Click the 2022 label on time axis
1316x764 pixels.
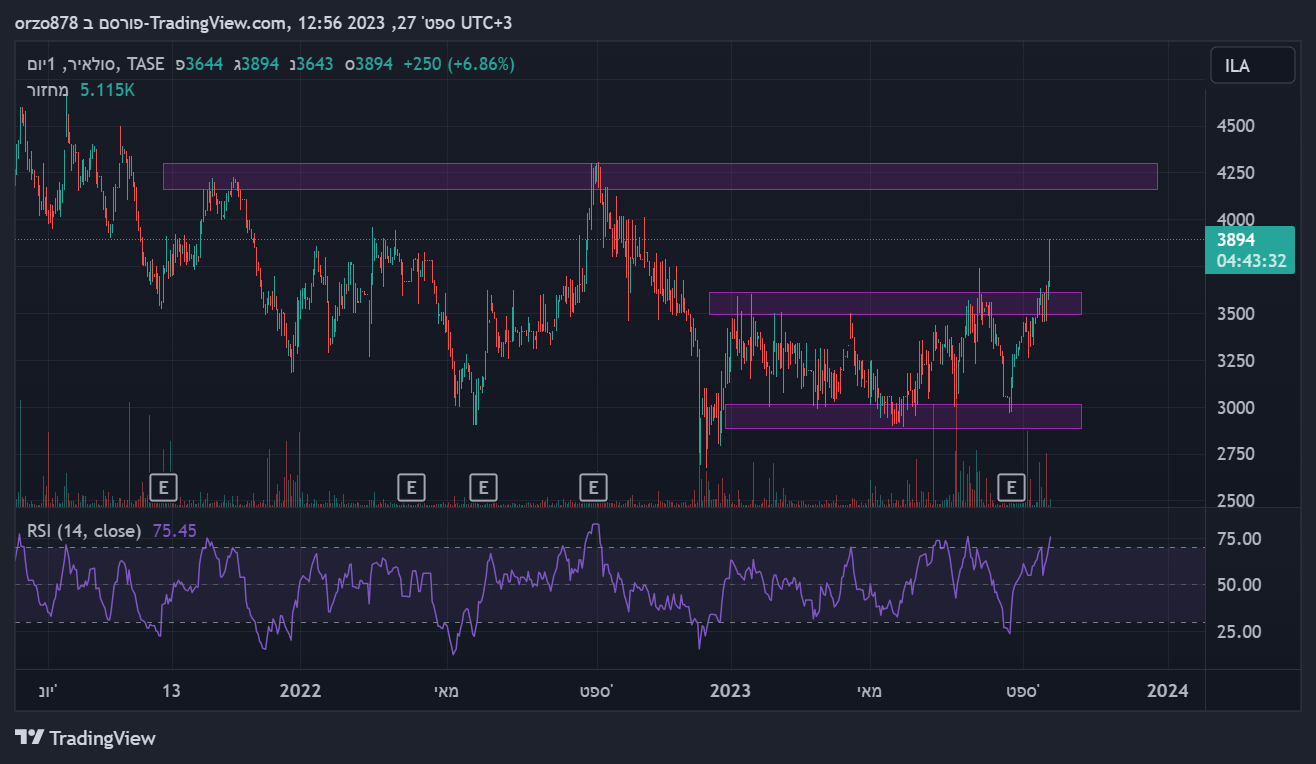coord(300,691)
